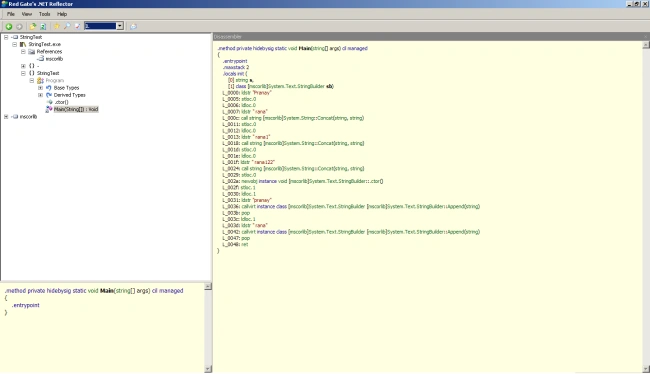Click the StringBuilder::Append line L_0036
The image size is (650, 374).
coord(351,206)
